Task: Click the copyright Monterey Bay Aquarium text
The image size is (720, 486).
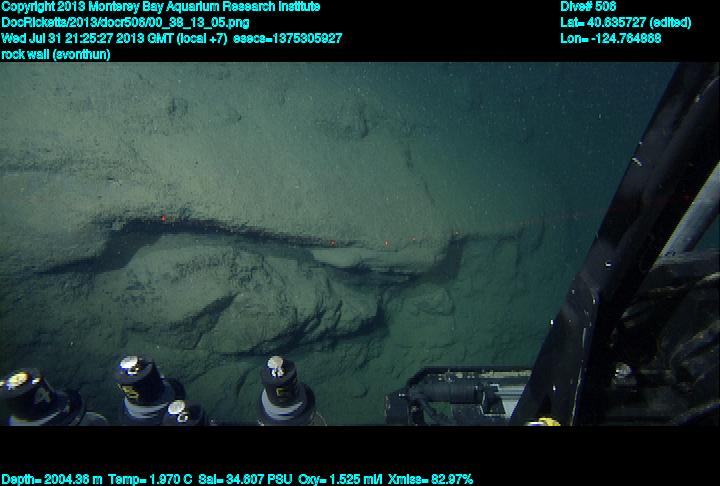Action: 161,6
